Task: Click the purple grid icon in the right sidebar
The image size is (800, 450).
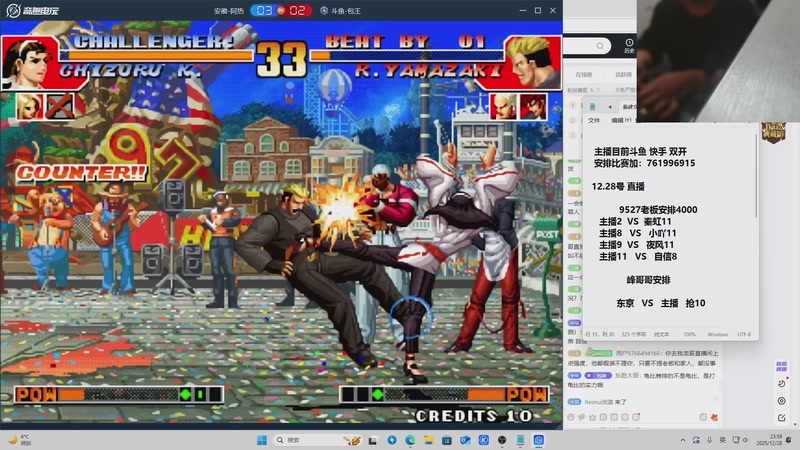Action: coord(782,366)
